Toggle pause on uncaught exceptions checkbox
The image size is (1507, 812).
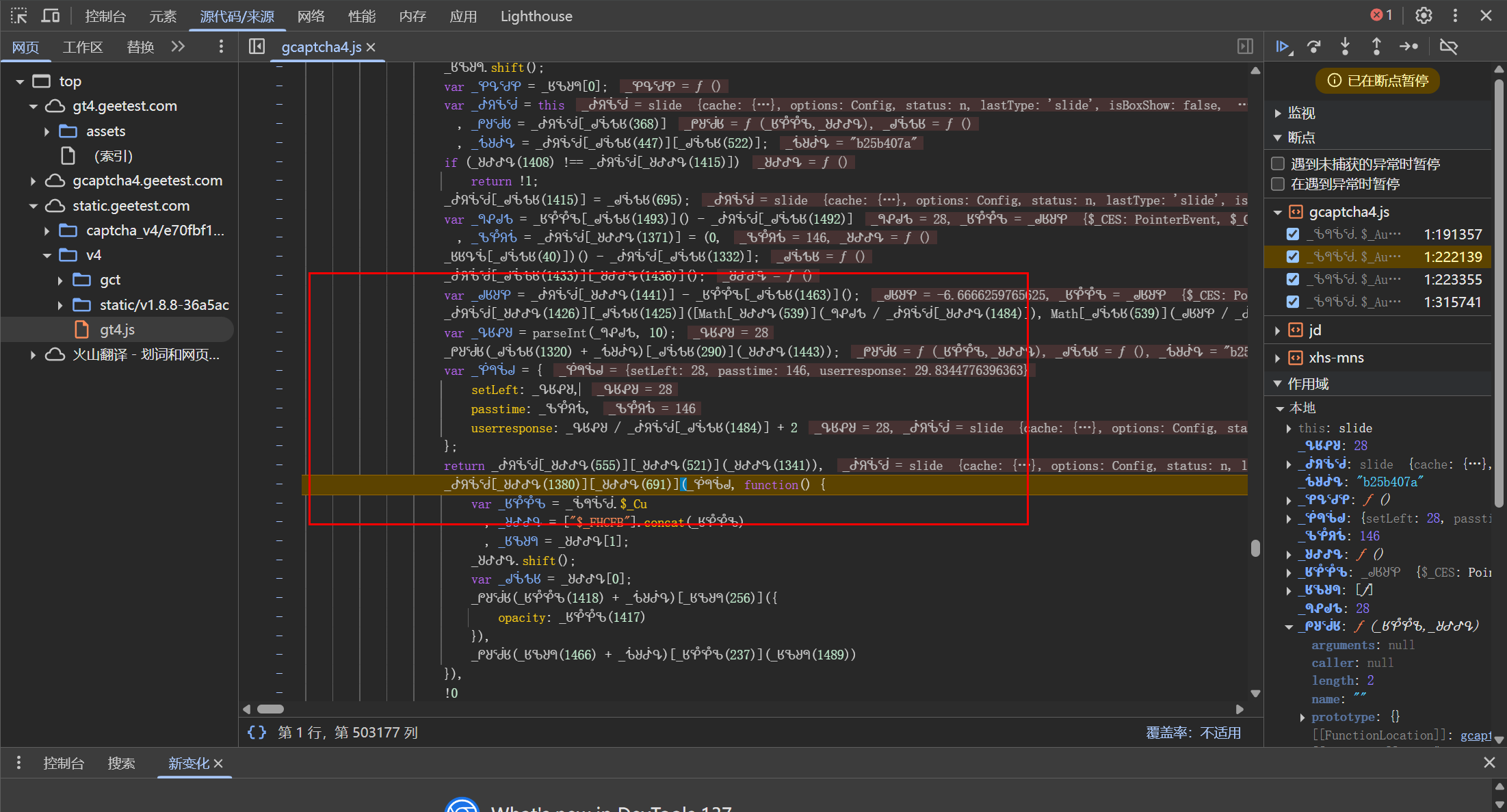(x=1278, y=163)
